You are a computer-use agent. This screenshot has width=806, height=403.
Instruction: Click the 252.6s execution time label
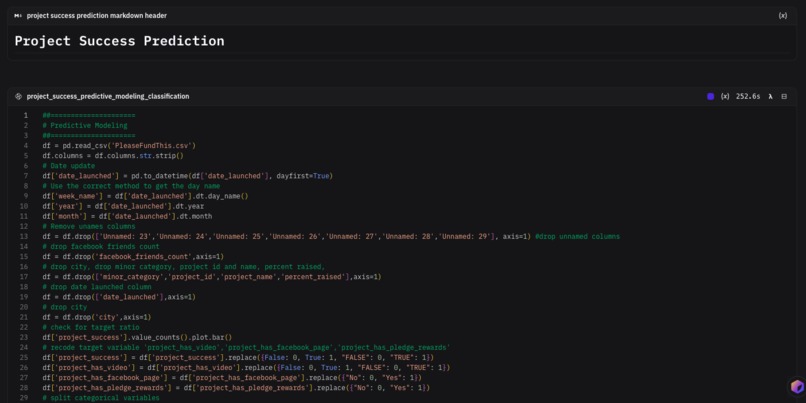point(748,96)
